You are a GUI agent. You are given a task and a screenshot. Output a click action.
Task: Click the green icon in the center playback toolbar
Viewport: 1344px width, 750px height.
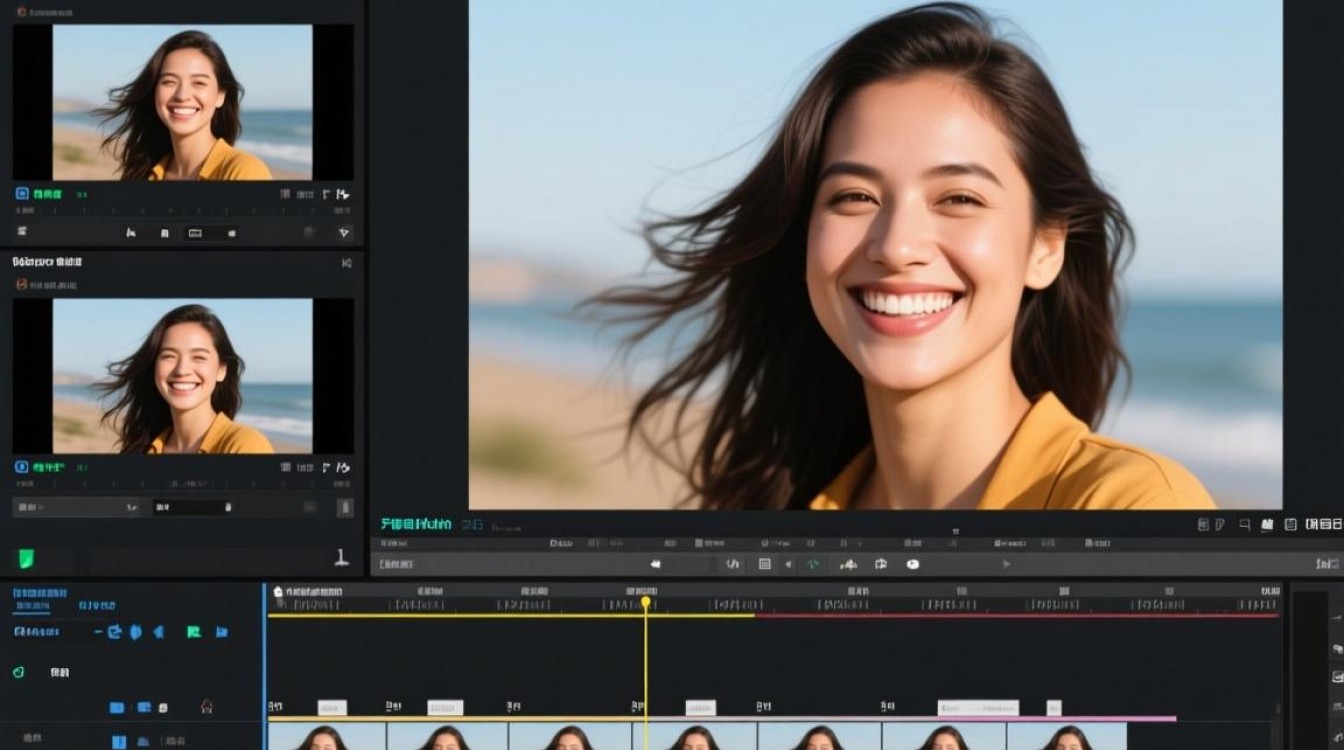click(813, 564)
